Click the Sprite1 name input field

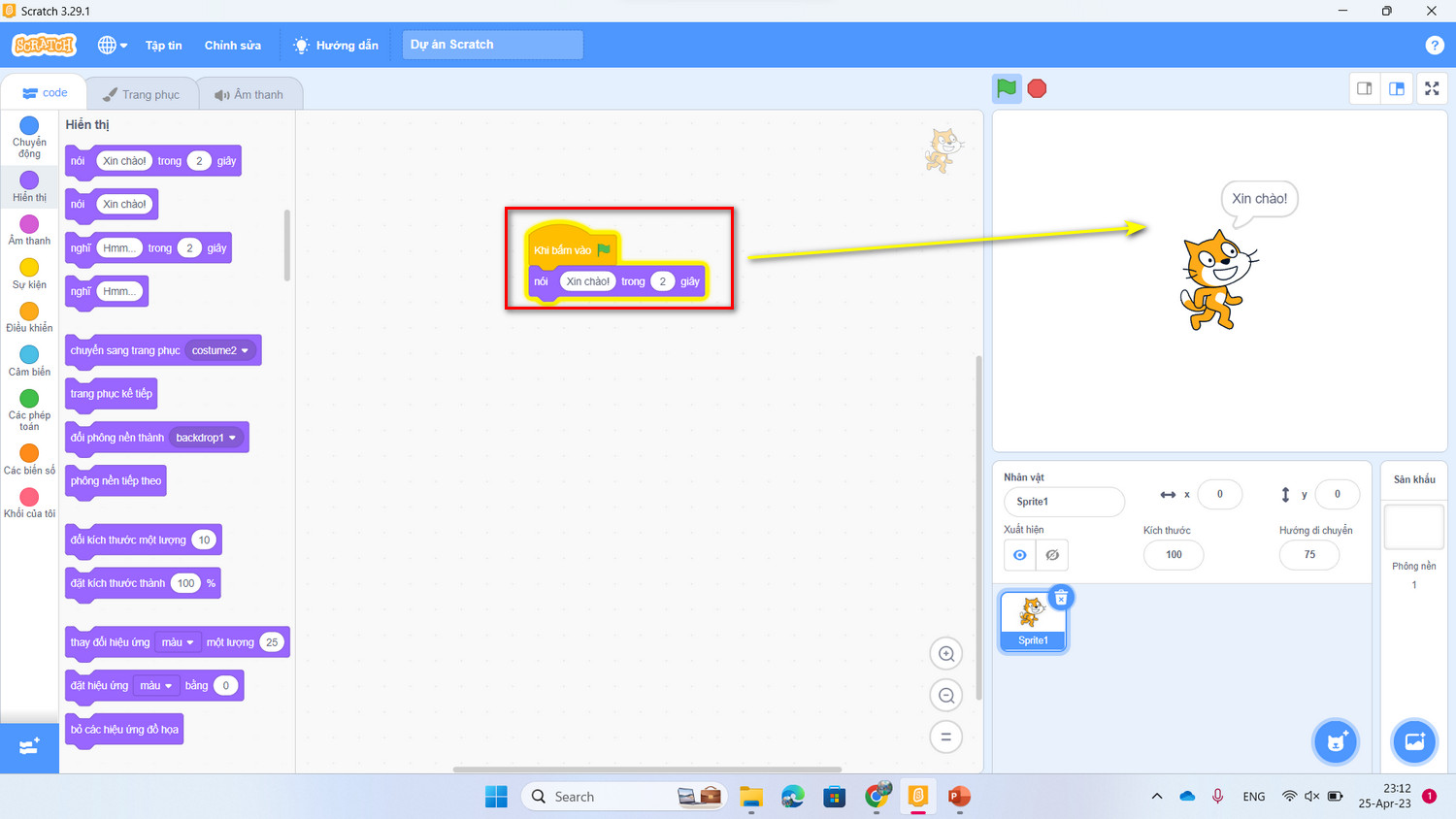coord(1064,502)
